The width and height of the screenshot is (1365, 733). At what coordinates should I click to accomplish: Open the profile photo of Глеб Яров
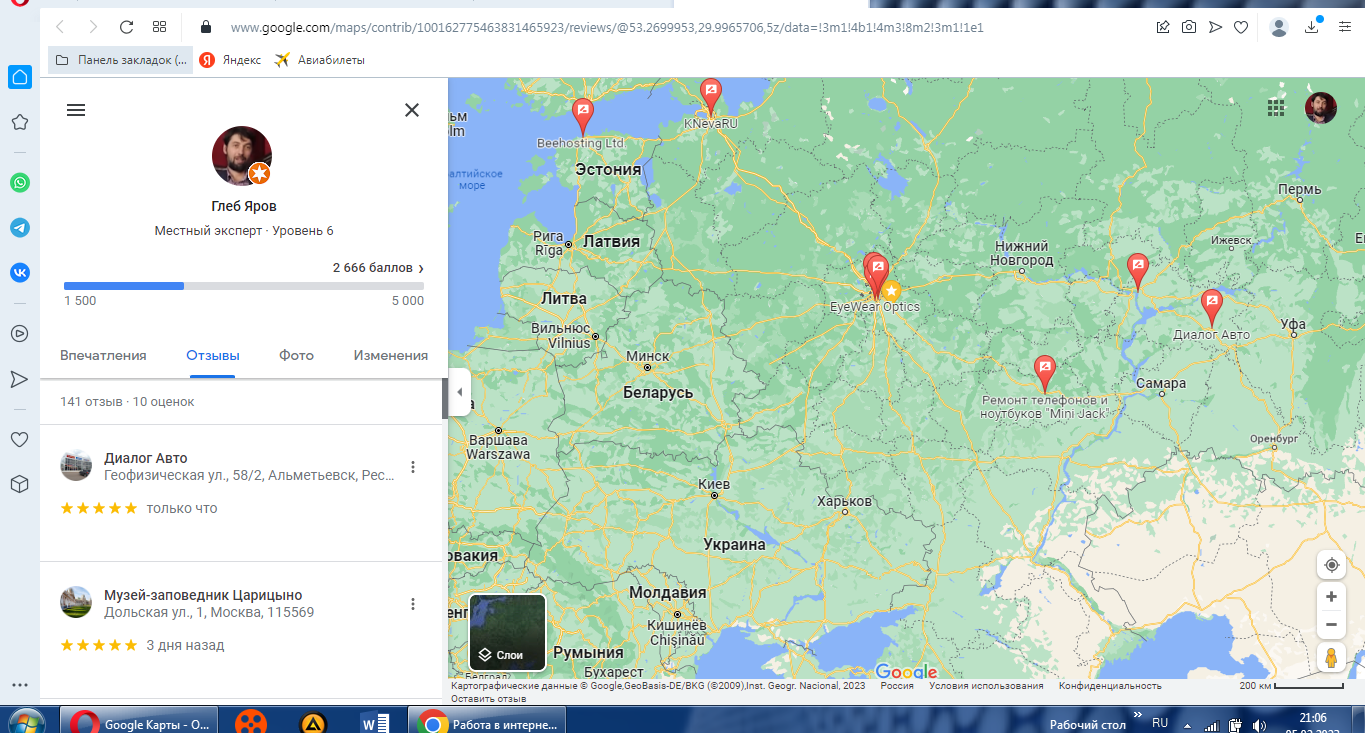[242, 156]
